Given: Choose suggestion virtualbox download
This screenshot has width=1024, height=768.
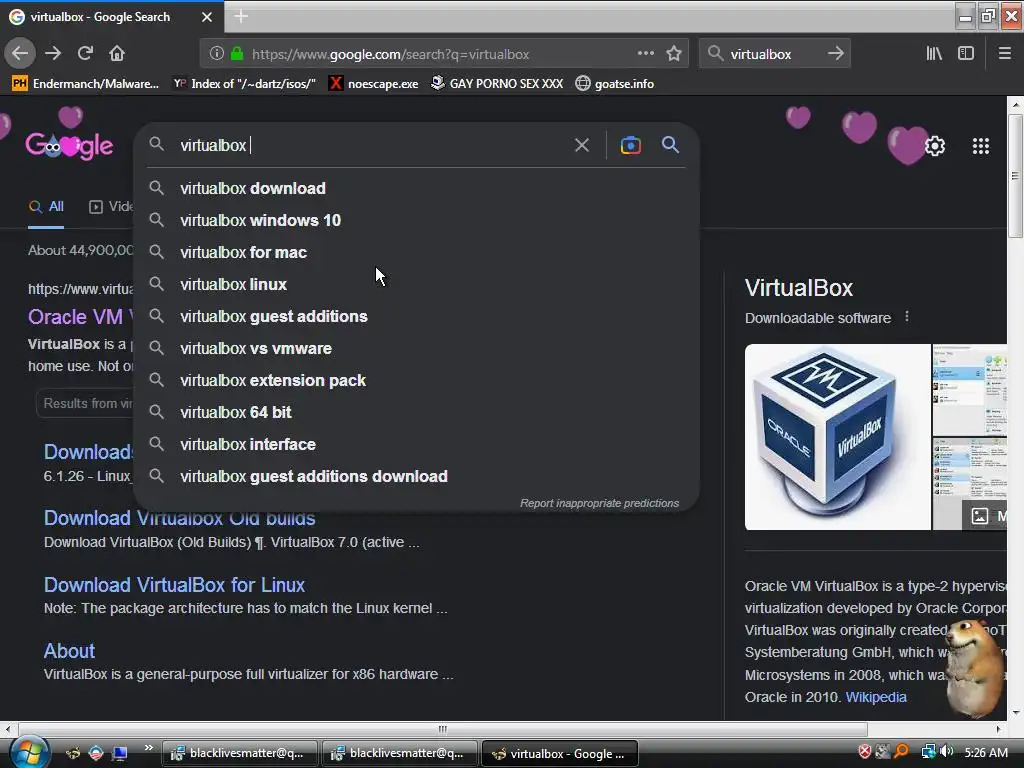Looking at the screenshot, I should pyautogui.click(x=417, y=188).
